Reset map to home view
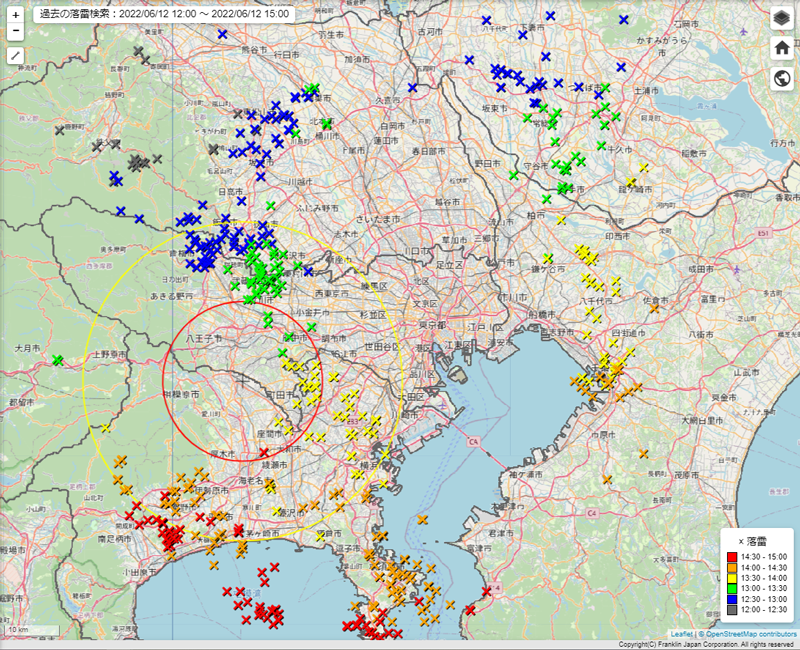The image size is (800, 650). [781, 48]
